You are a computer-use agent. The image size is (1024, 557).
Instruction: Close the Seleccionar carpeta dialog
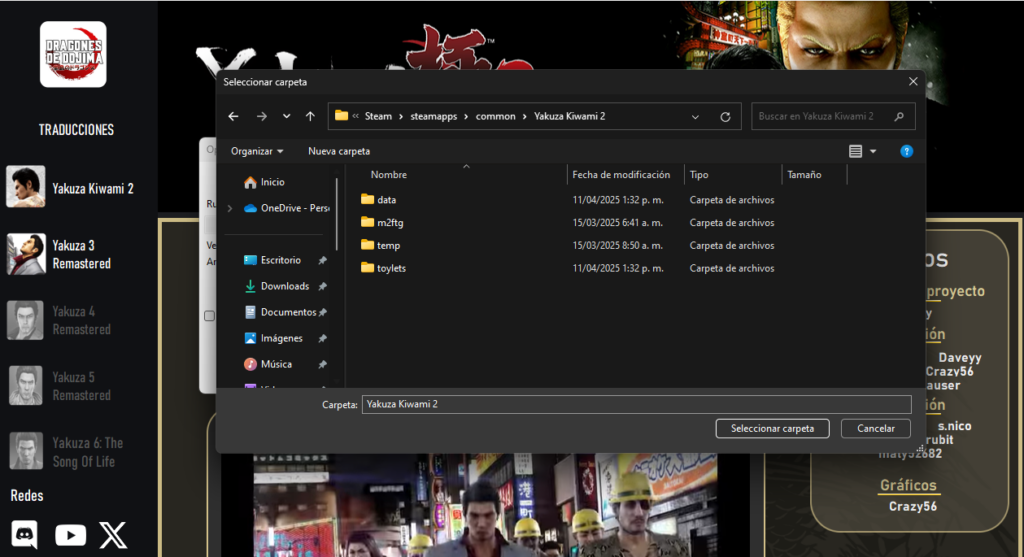tap(913, 82)
